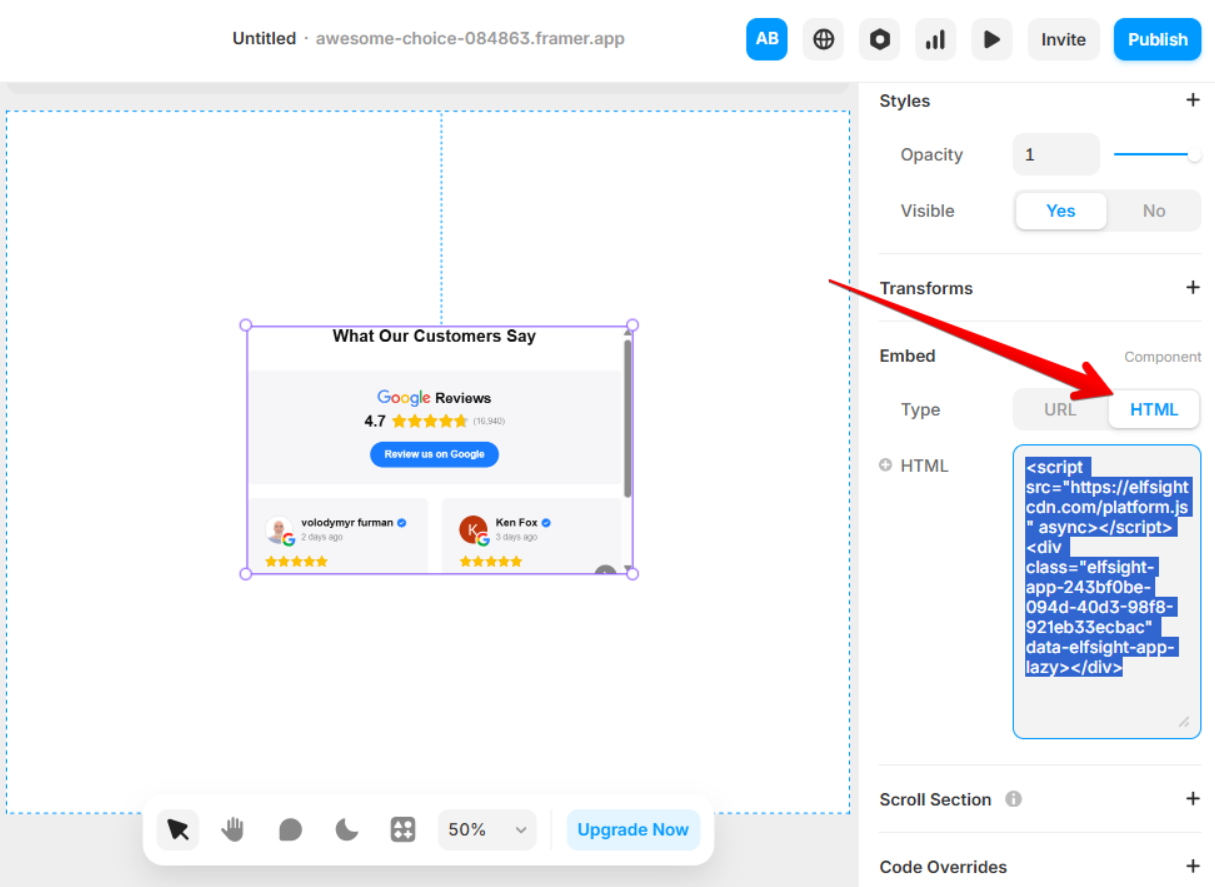Click the Untitled project title

[264, 39]
